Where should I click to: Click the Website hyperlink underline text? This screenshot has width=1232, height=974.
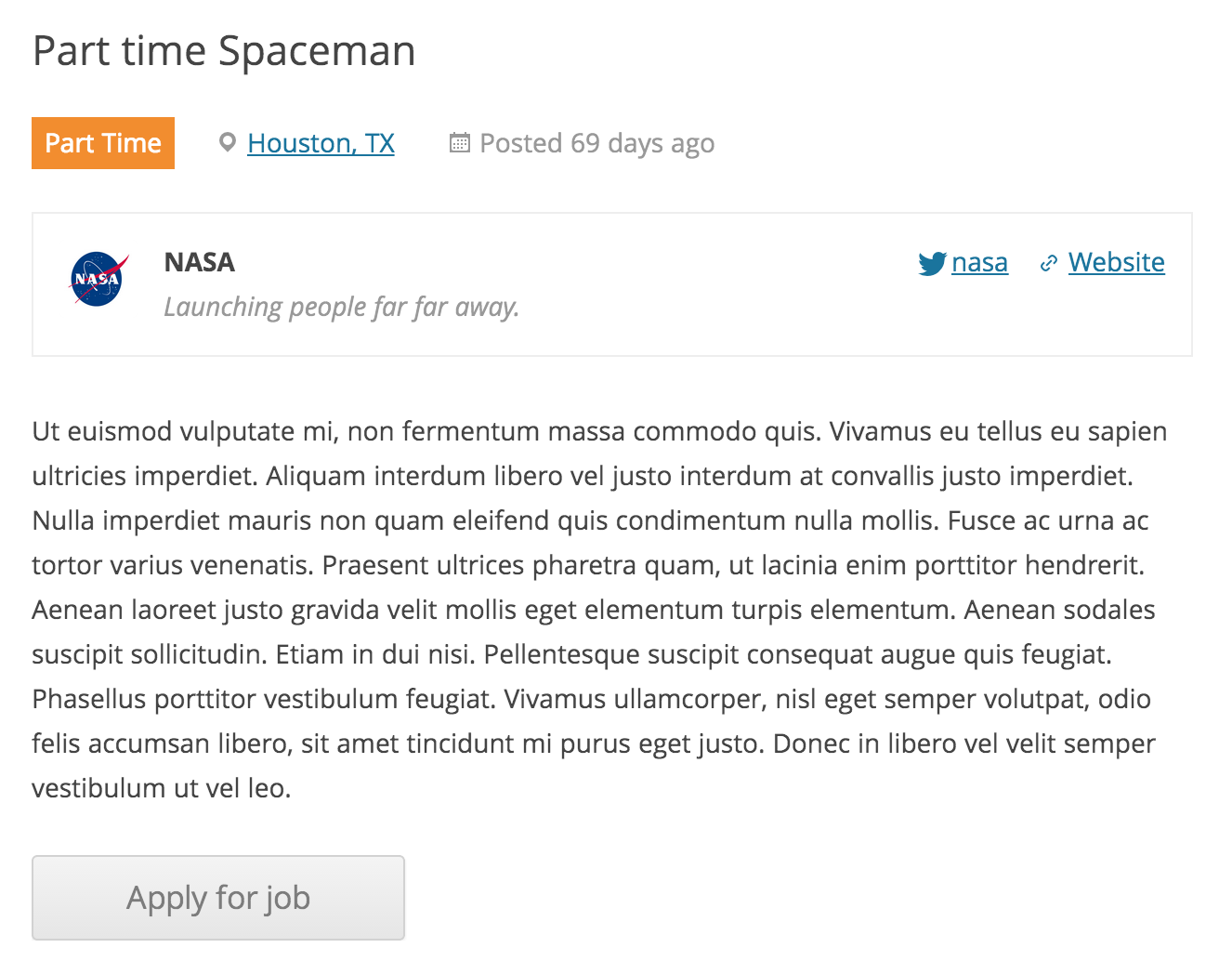(x=1117, y=262)
